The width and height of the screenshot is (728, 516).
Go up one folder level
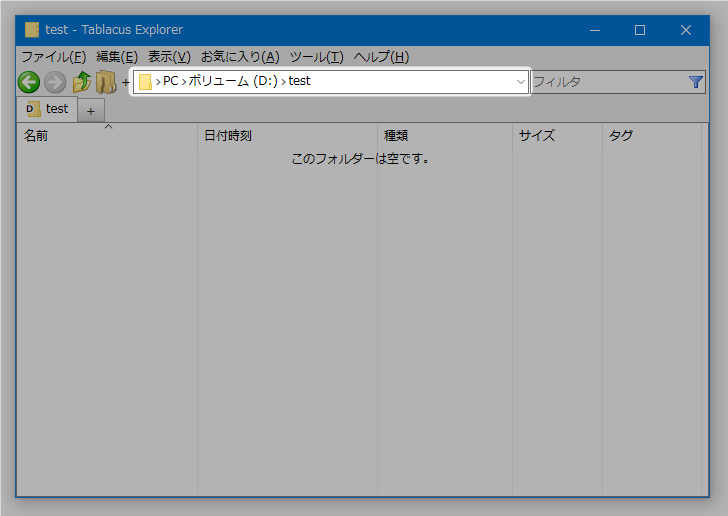82,82
